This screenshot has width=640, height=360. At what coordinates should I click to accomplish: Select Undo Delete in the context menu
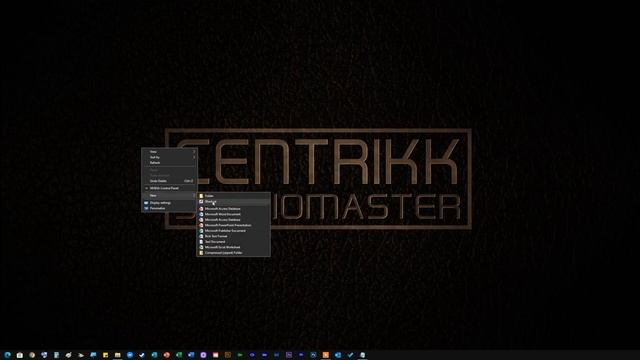(x=169, y=181)
